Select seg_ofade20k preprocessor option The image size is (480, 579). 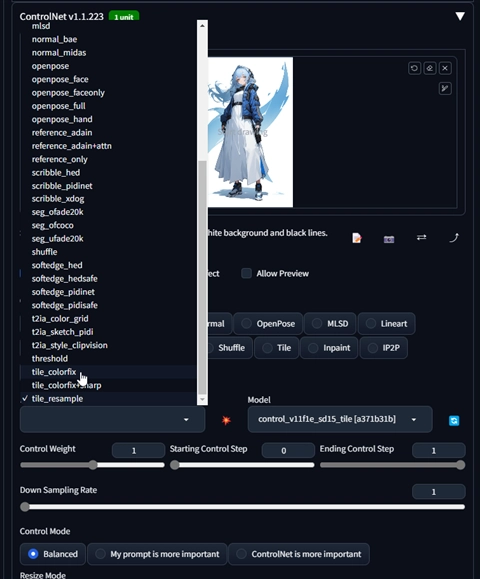[x=109, y=212]
